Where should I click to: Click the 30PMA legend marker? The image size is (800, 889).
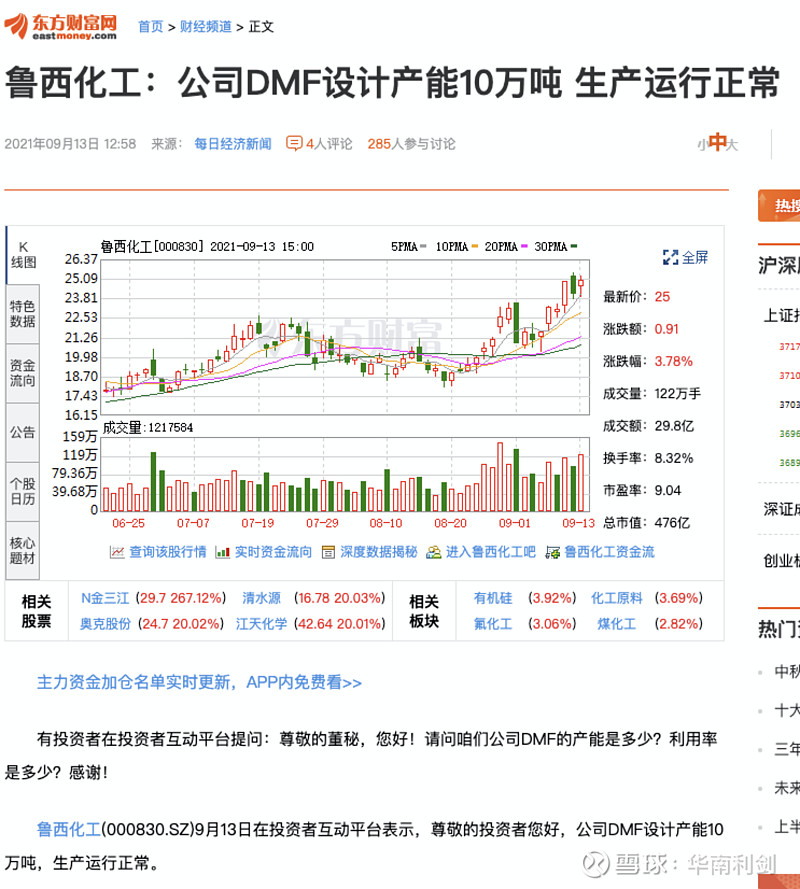pos(574,246)
